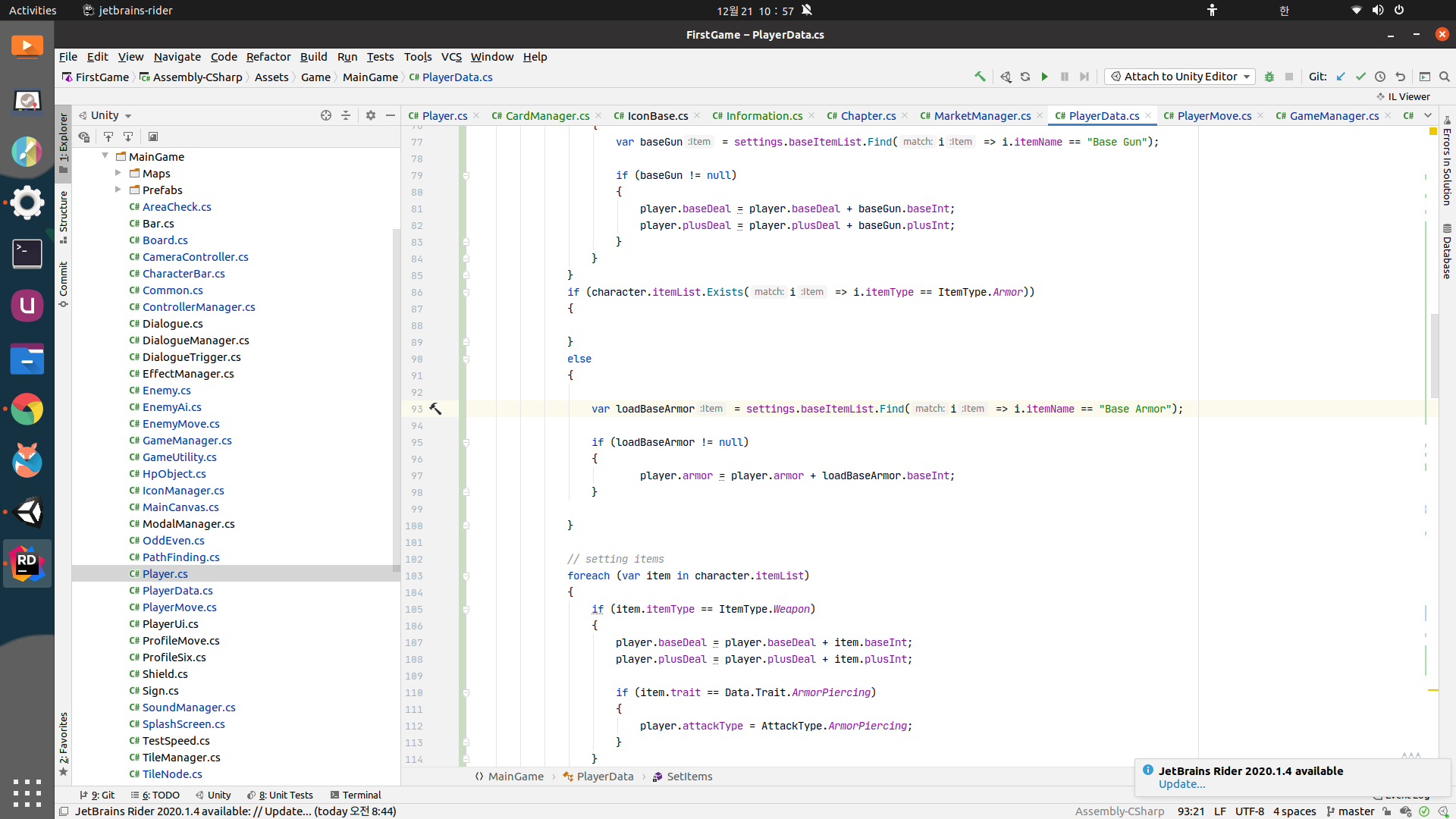The height and width of the screenshot is (819, 1456).
Task: Click the master branch status widget
Action: [1350, 811]
